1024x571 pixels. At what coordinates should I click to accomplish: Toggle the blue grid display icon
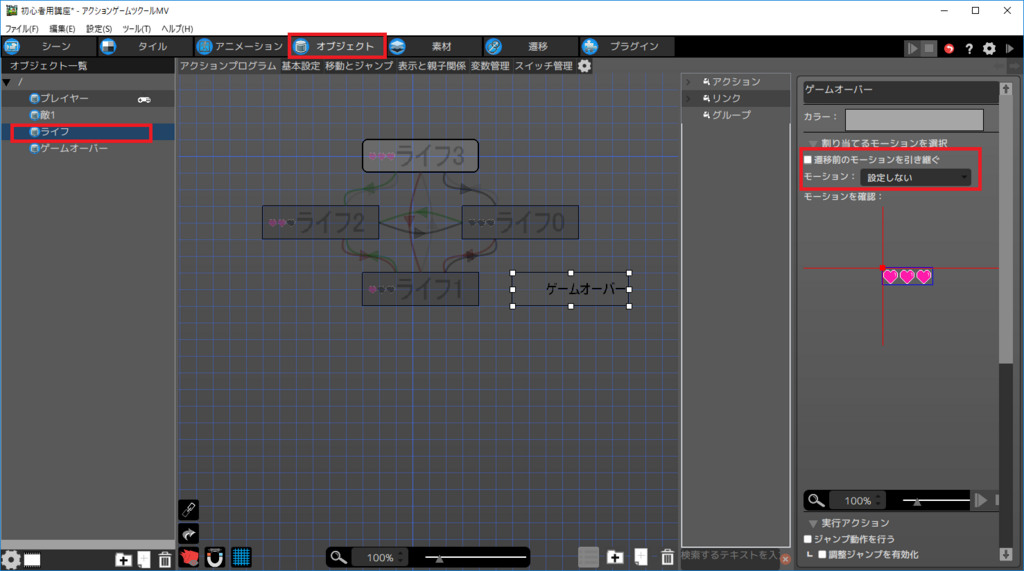(x=241, y=557)
